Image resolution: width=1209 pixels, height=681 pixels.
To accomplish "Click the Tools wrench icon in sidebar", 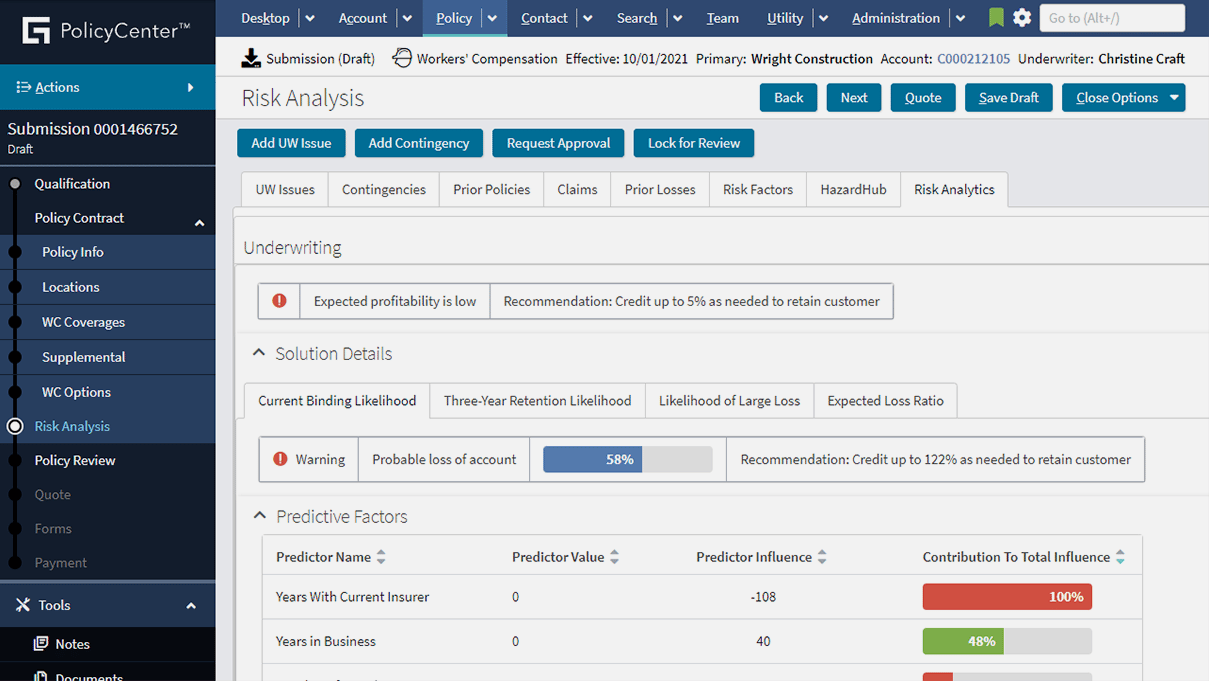I will 24,604.
